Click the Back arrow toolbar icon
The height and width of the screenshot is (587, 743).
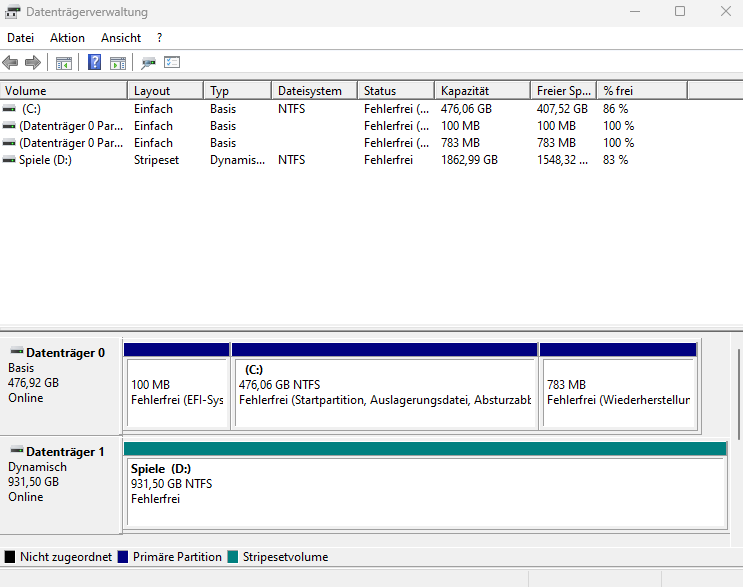tap(10, 63)
